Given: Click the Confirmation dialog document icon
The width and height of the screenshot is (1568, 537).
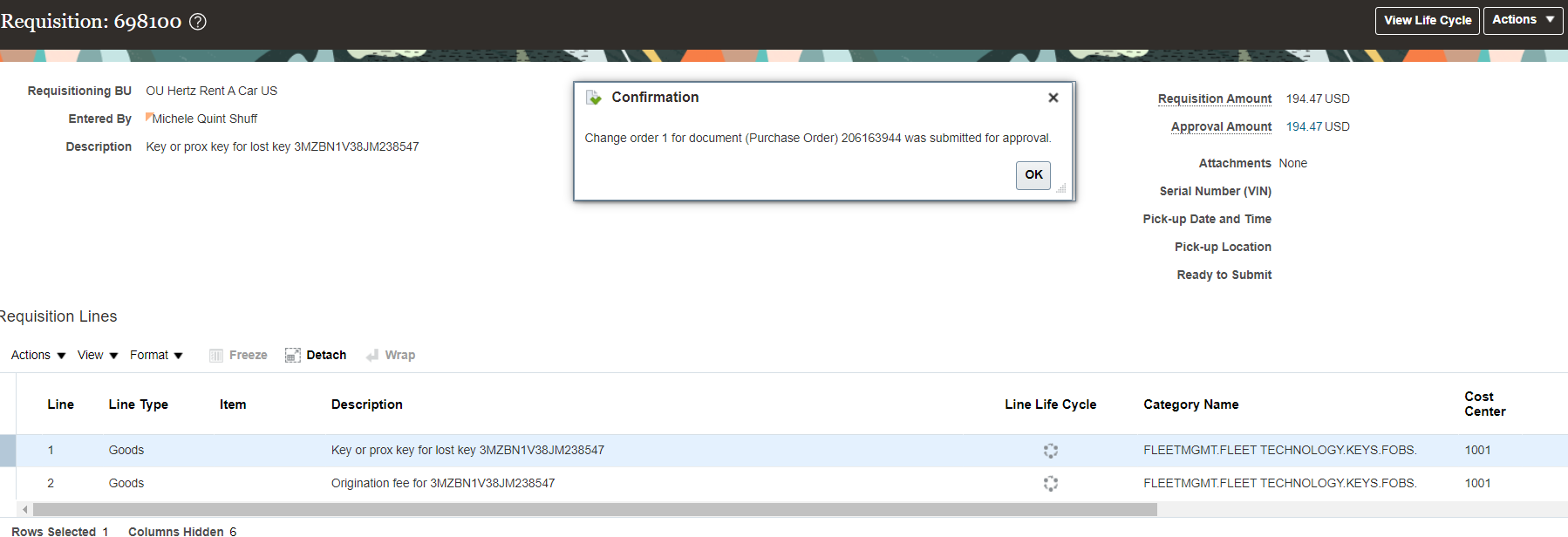Looking at the screenshot, I should coord(594,98).
